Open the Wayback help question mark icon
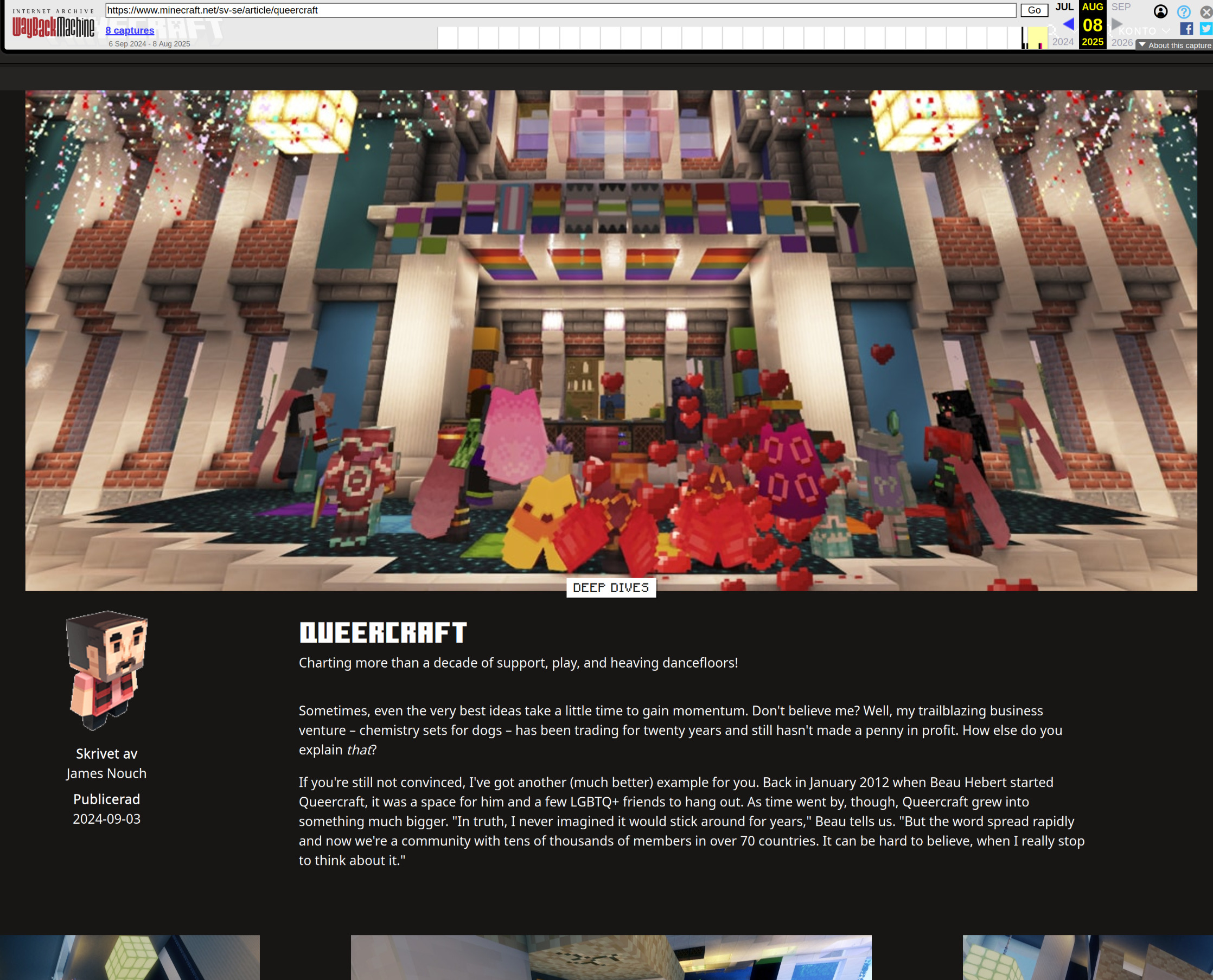1213x980 pixels. (1184, 12)
